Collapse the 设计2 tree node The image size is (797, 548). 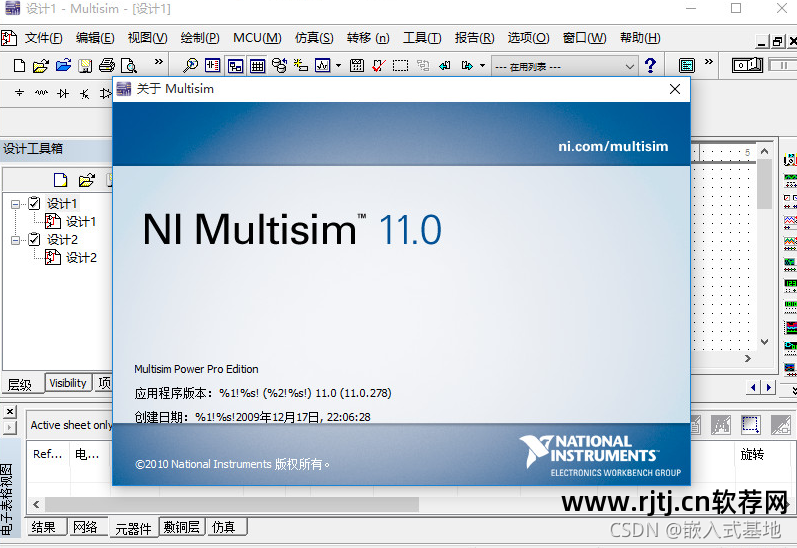pyautogui.click(x=16, y=240)
